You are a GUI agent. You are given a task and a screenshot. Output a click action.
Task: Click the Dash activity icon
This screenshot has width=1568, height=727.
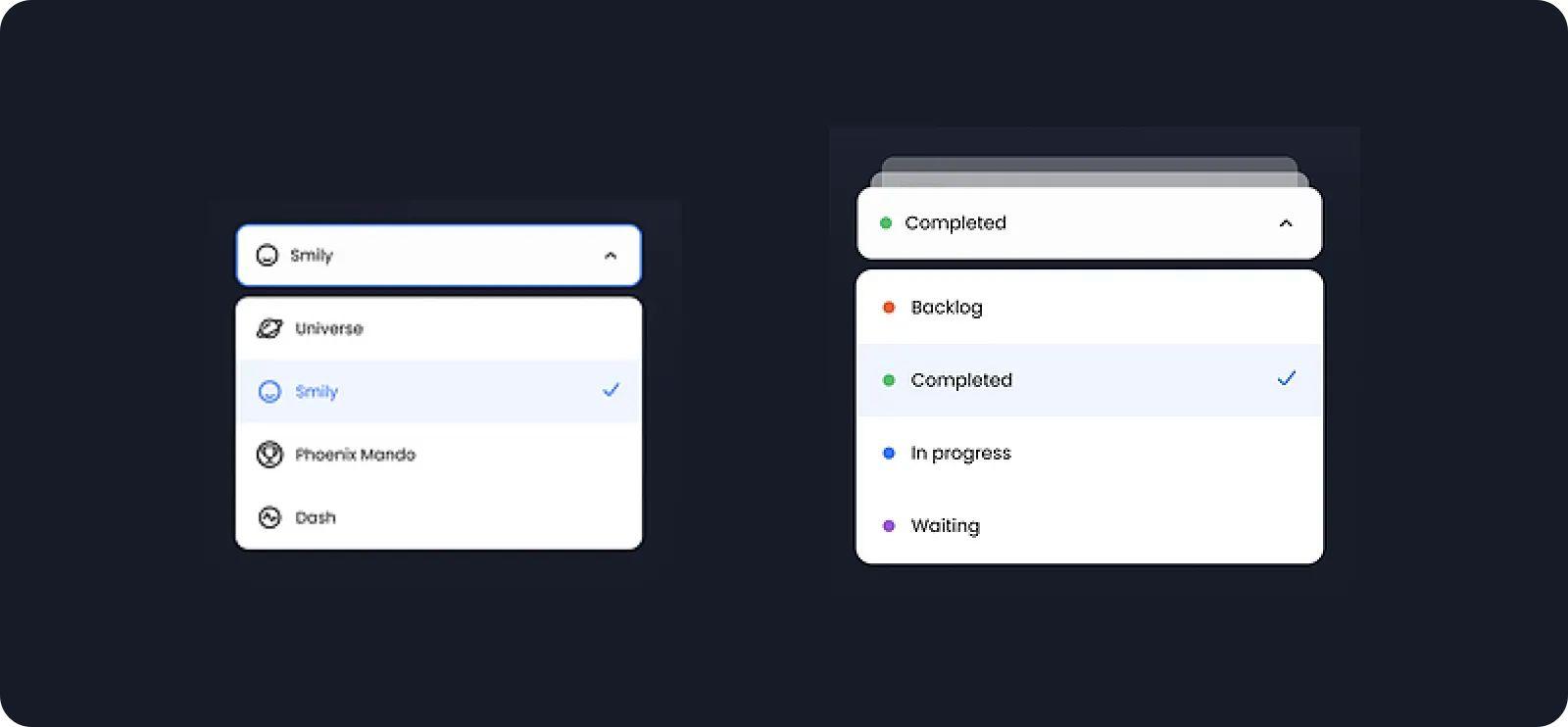269,517
